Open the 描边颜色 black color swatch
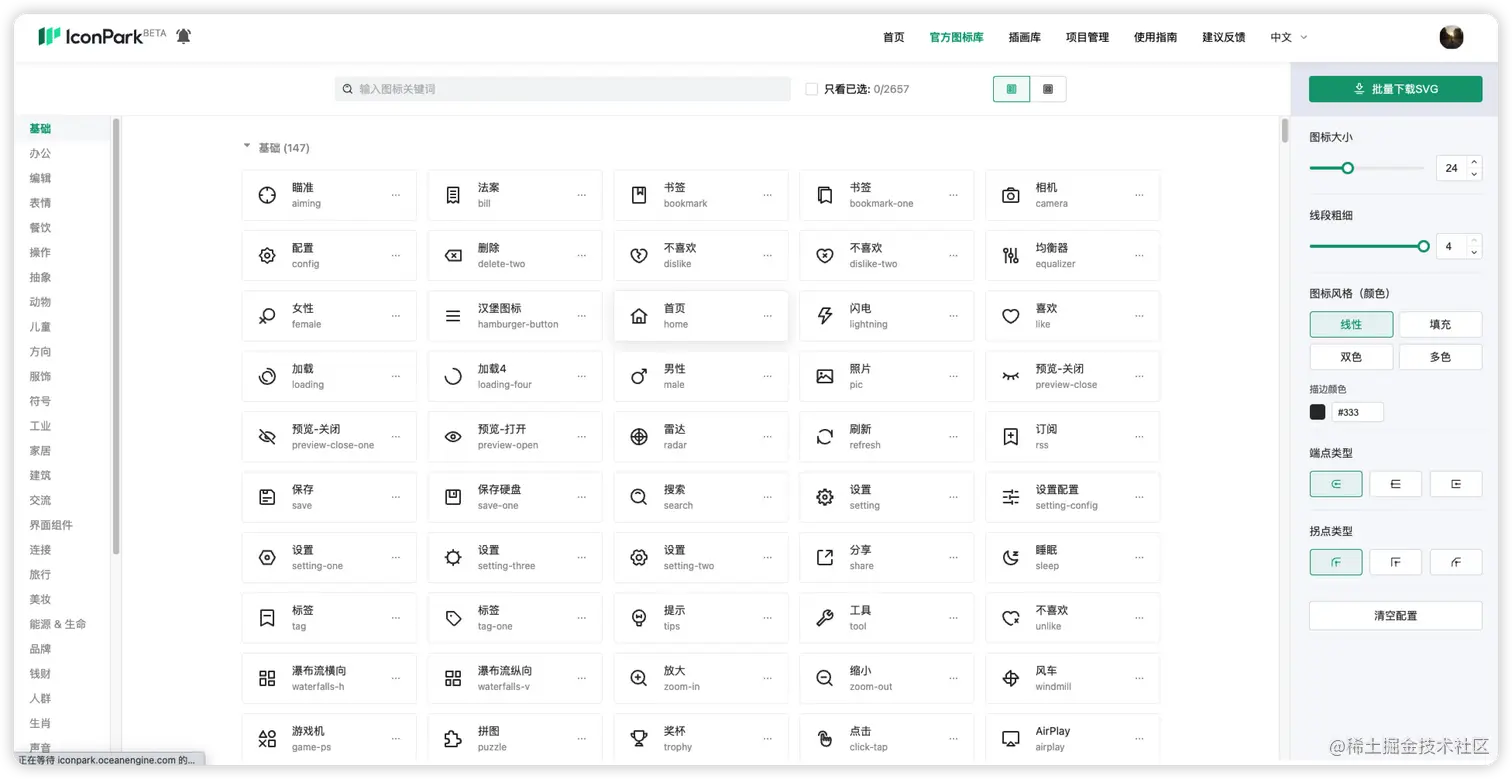Viewport: 1512px width, 779px height. point(1317,412)
